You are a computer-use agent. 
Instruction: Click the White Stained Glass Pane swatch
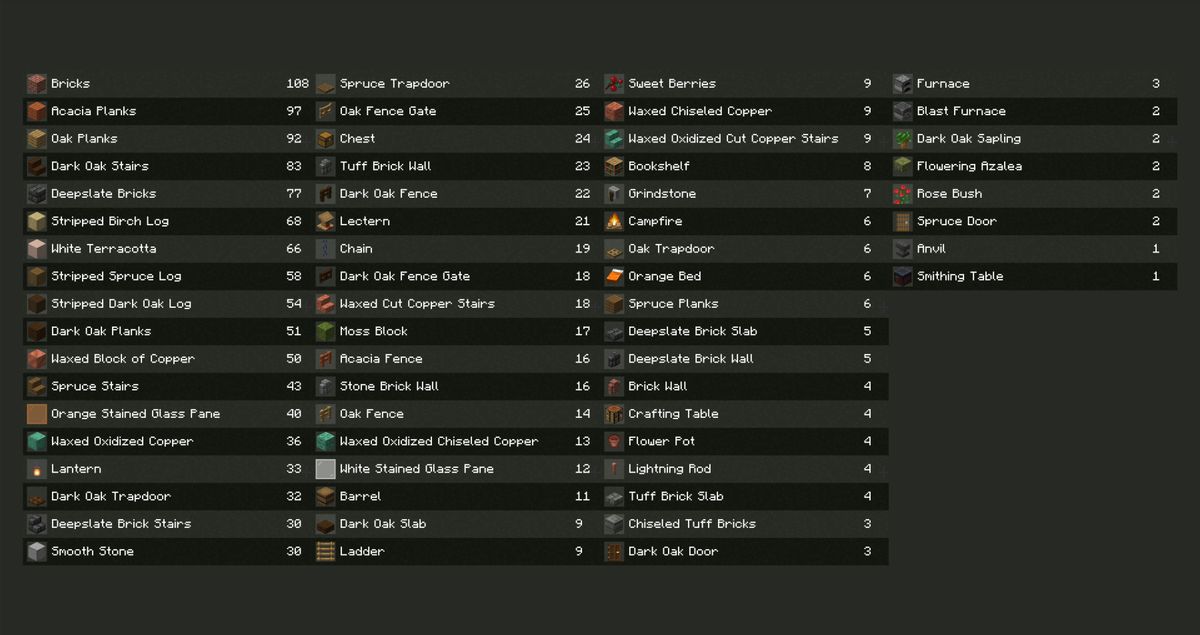325,469
